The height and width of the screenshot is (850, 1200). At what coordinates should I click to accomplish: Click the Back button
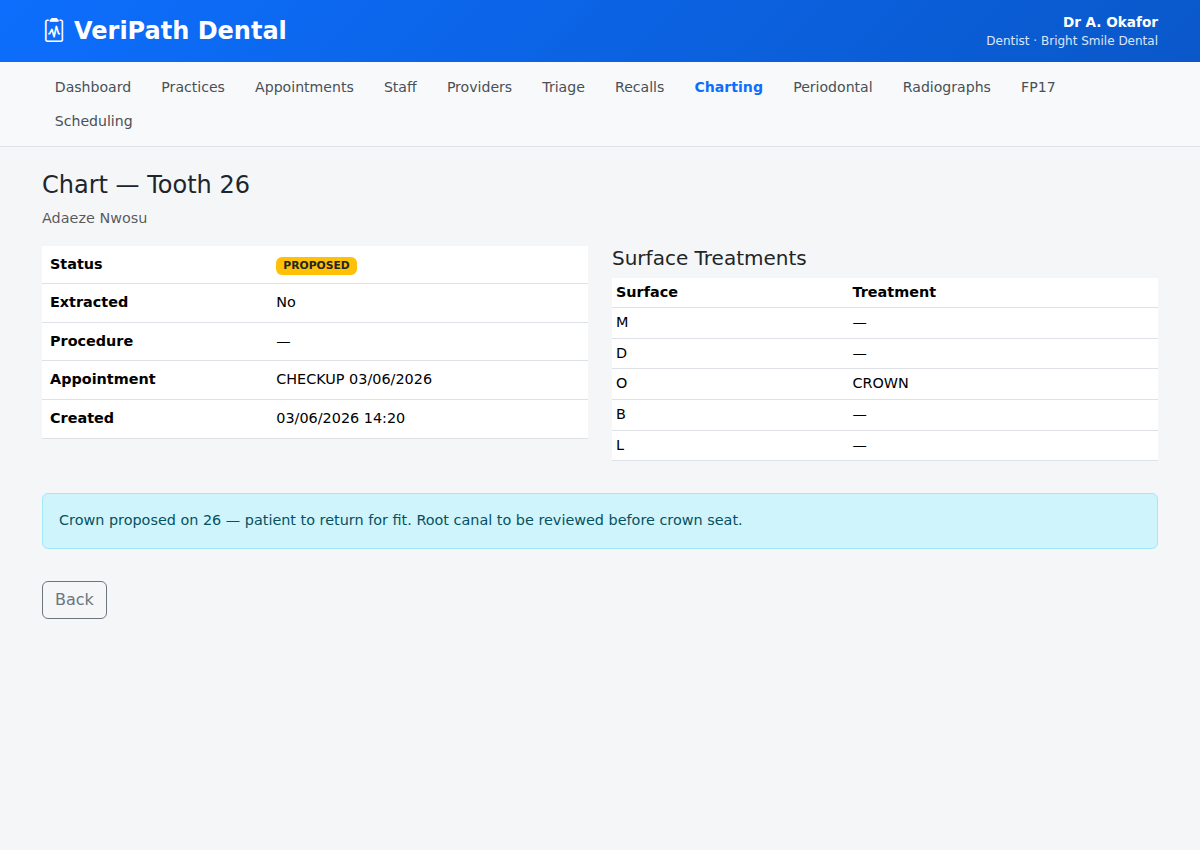tap(74, 600)
